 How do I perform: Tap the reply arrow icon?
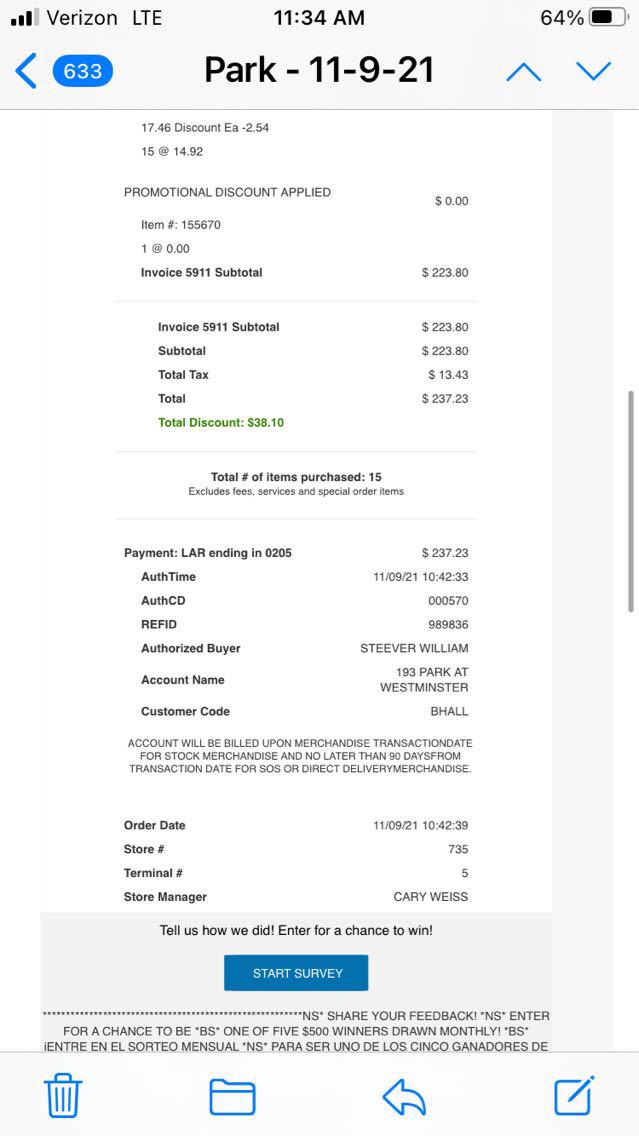[404, 1096]
